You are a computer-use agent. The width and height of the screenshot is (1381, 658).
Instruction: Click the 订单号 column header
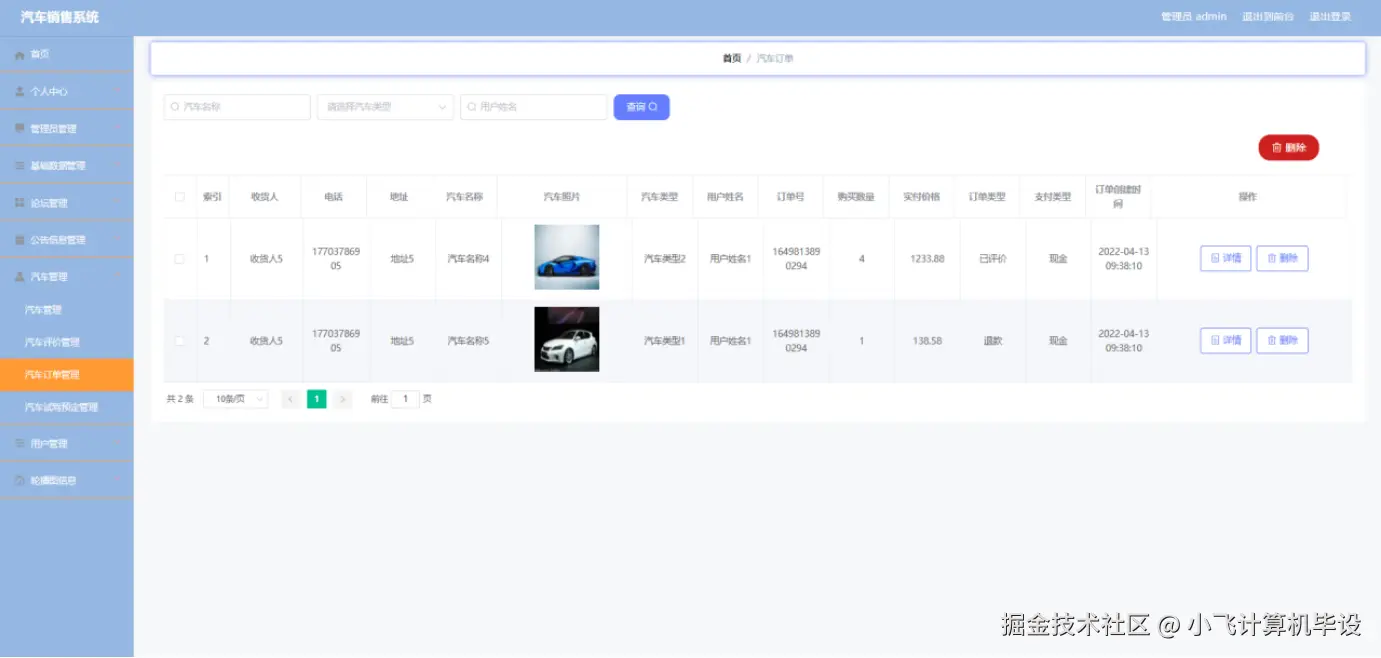pos(790,197)
